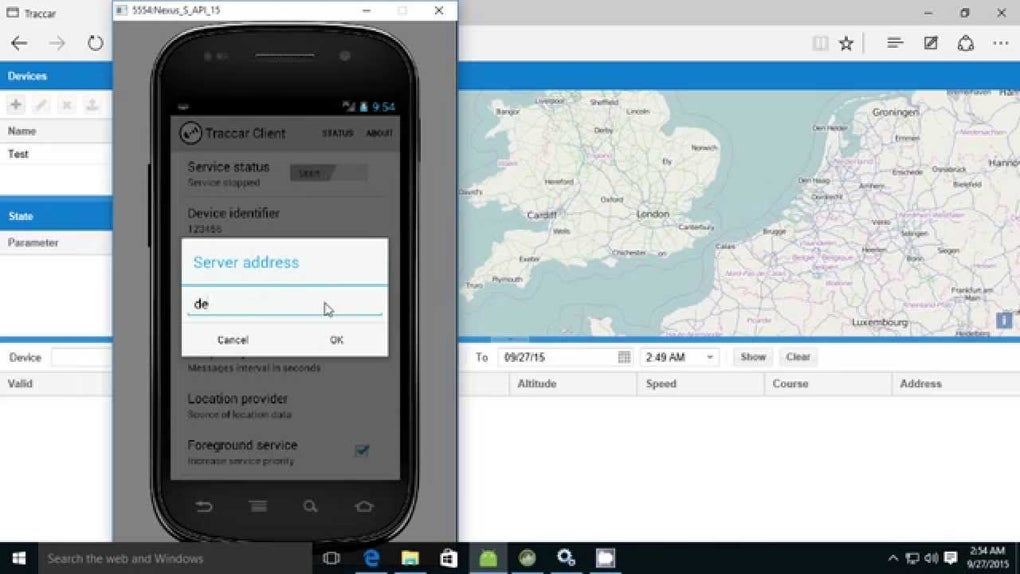Add a new device with plus icon

coord(16,105)
